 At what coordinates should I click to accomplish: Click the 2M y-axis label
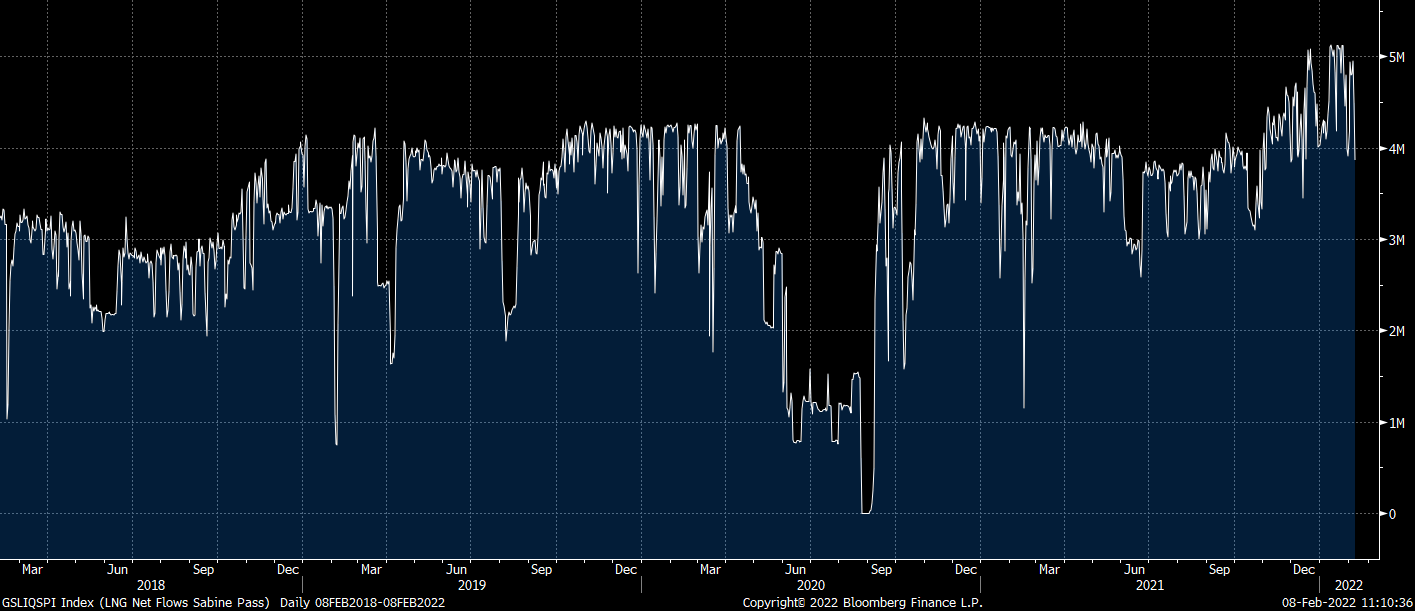click(x=1396, y=331)
